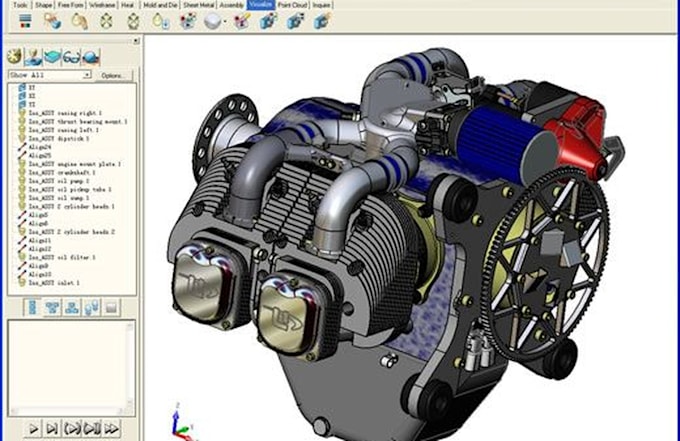Click the stacked color bars toolbar icon

[26, 20]
